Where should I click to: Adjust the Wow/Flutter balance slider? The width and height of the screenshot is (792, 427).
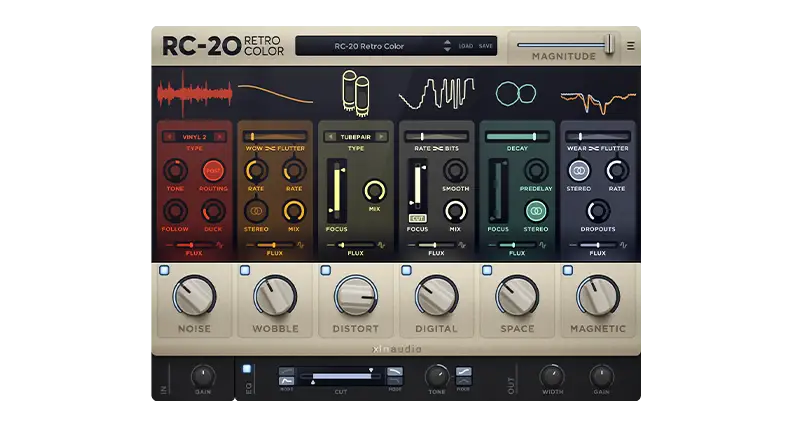click(x=275, y=136)
